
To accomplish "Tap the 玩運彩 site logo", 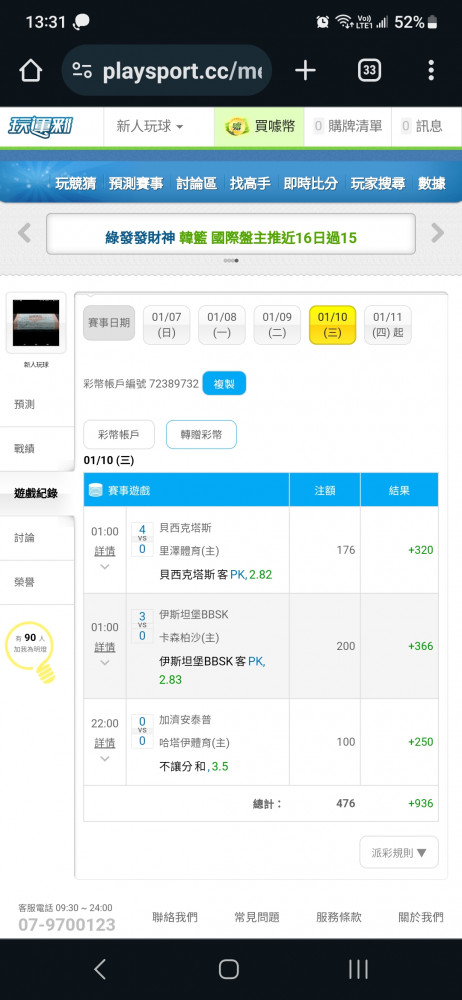I will coord(41,126).
